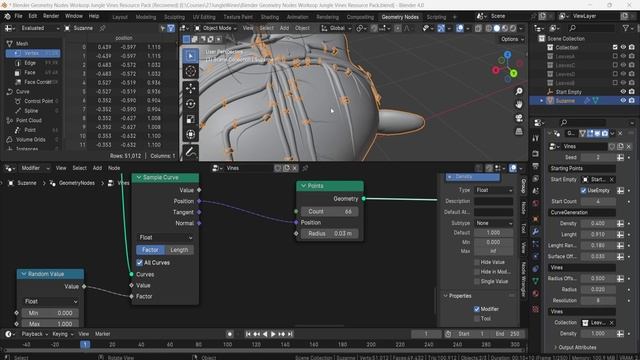640x360 pixels.
Task: Switch to the Modeling workspace tab
Action: click(146, 17)
